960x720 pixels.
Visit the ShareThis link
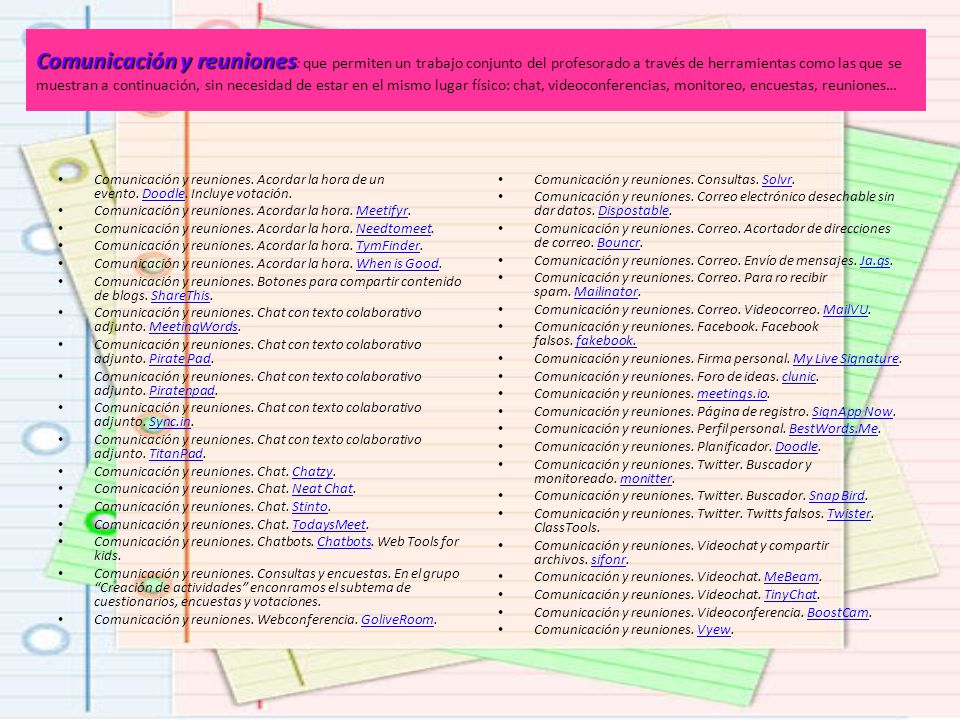(181, 295)
